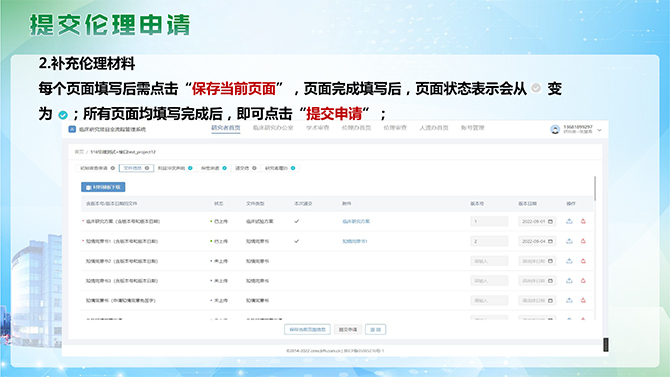Click version number input in 知情同意书2 row

pos(489,261)
